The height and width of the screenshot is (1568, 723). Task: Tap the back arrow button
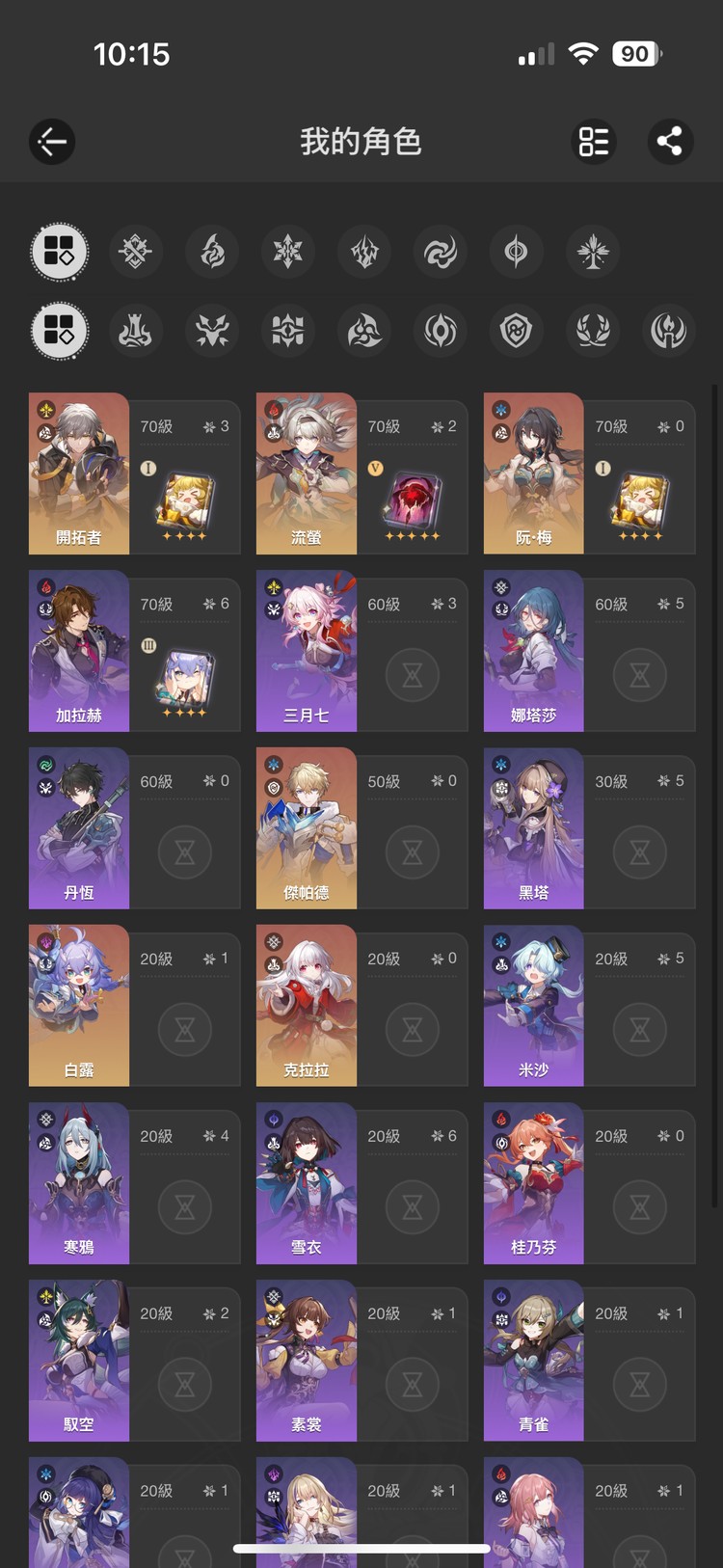[52, 143]
